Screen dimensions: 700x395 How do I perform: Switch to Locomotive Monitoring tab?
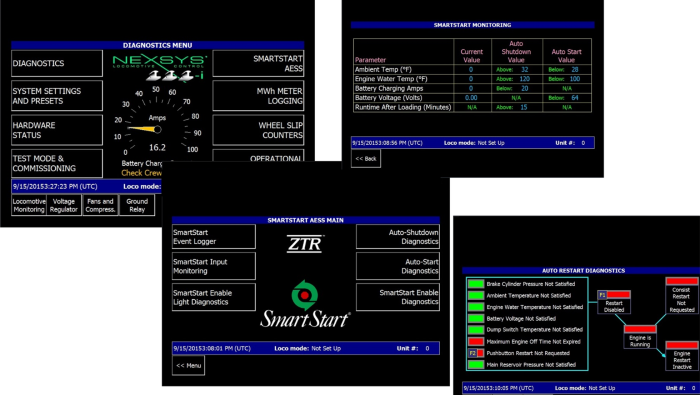(x=29, y=205)
